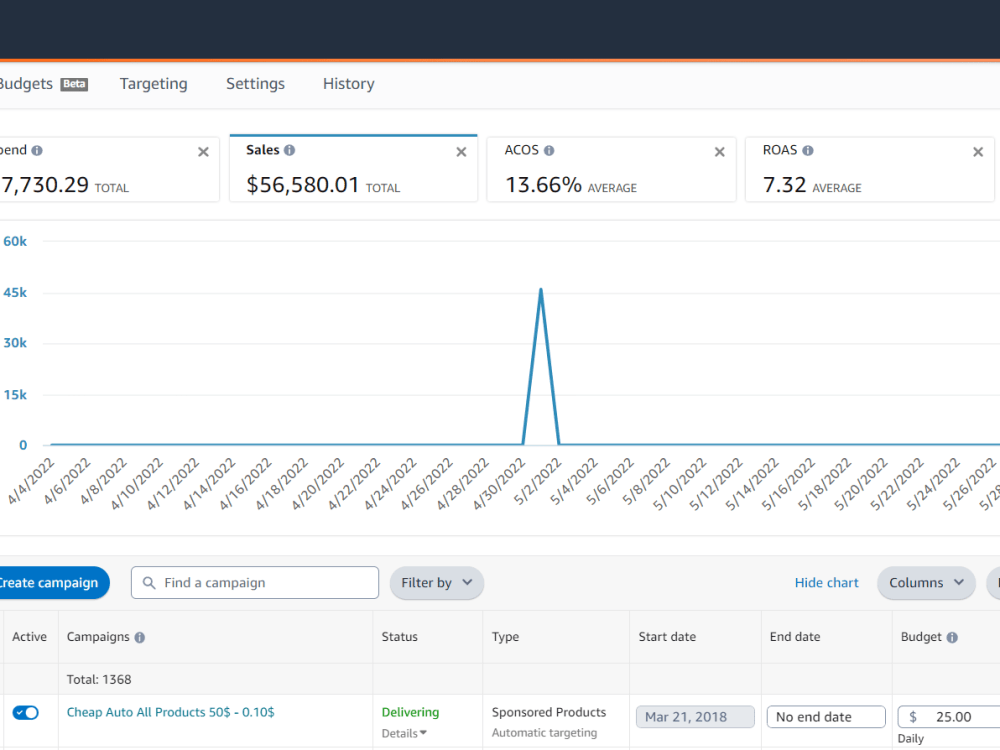The height and width of the screenshot is (750, 1000).
Task: Switch to the Targeting tab
Action: point(154,84)
